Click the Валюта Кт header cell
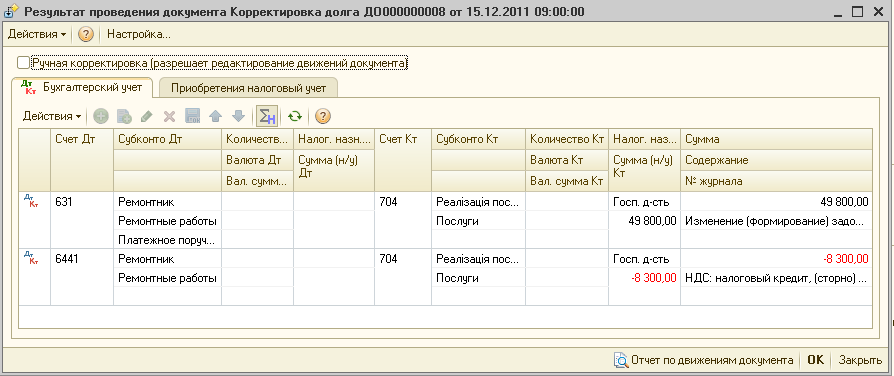The height and width of the screenshot is (376, 894). (567, 160)
